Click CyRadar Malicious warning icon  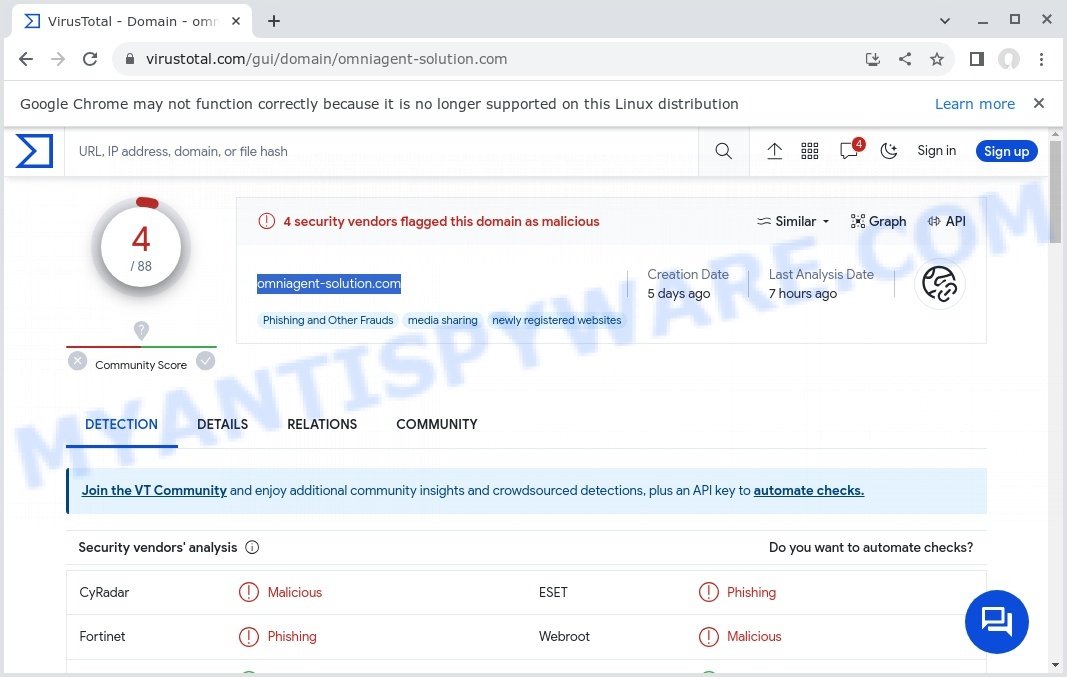click(248, 592)
